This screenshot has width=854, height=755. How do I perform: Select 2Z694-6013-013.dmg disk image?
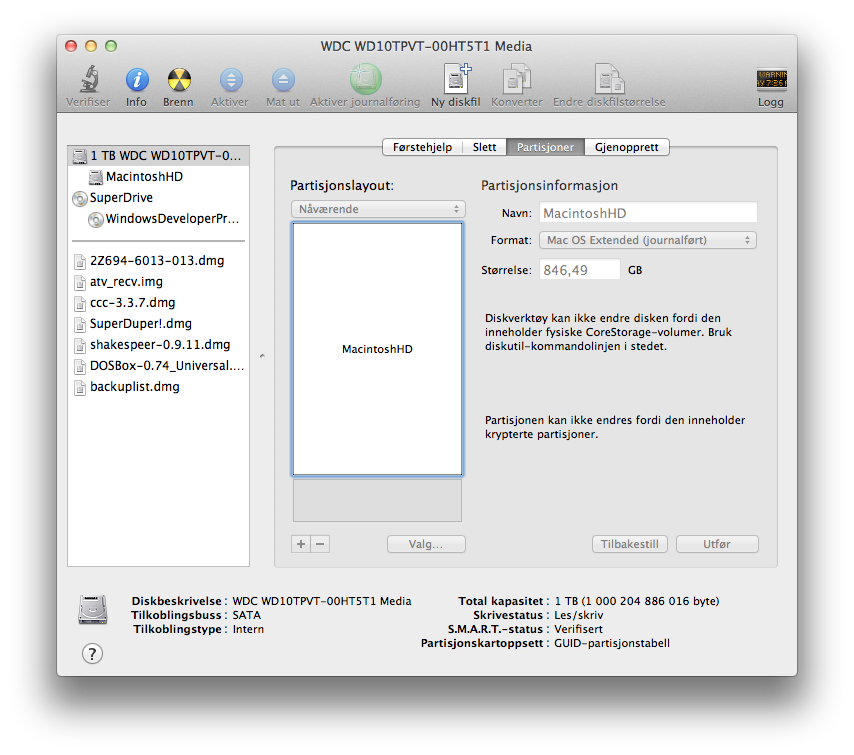[158, 261]
